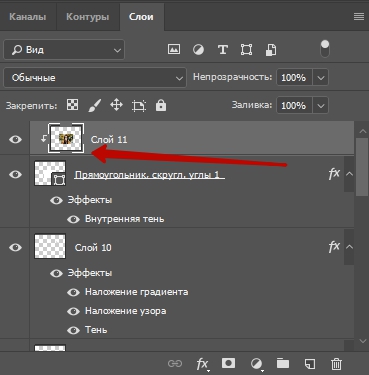Lock image pixels brush icon
Viewport: 369px width, 375px height.
click(x=95, y=106)
